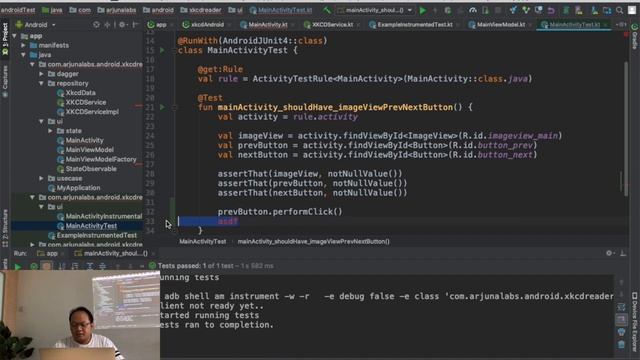Select the app tab in Run panel

click(48, 253)
